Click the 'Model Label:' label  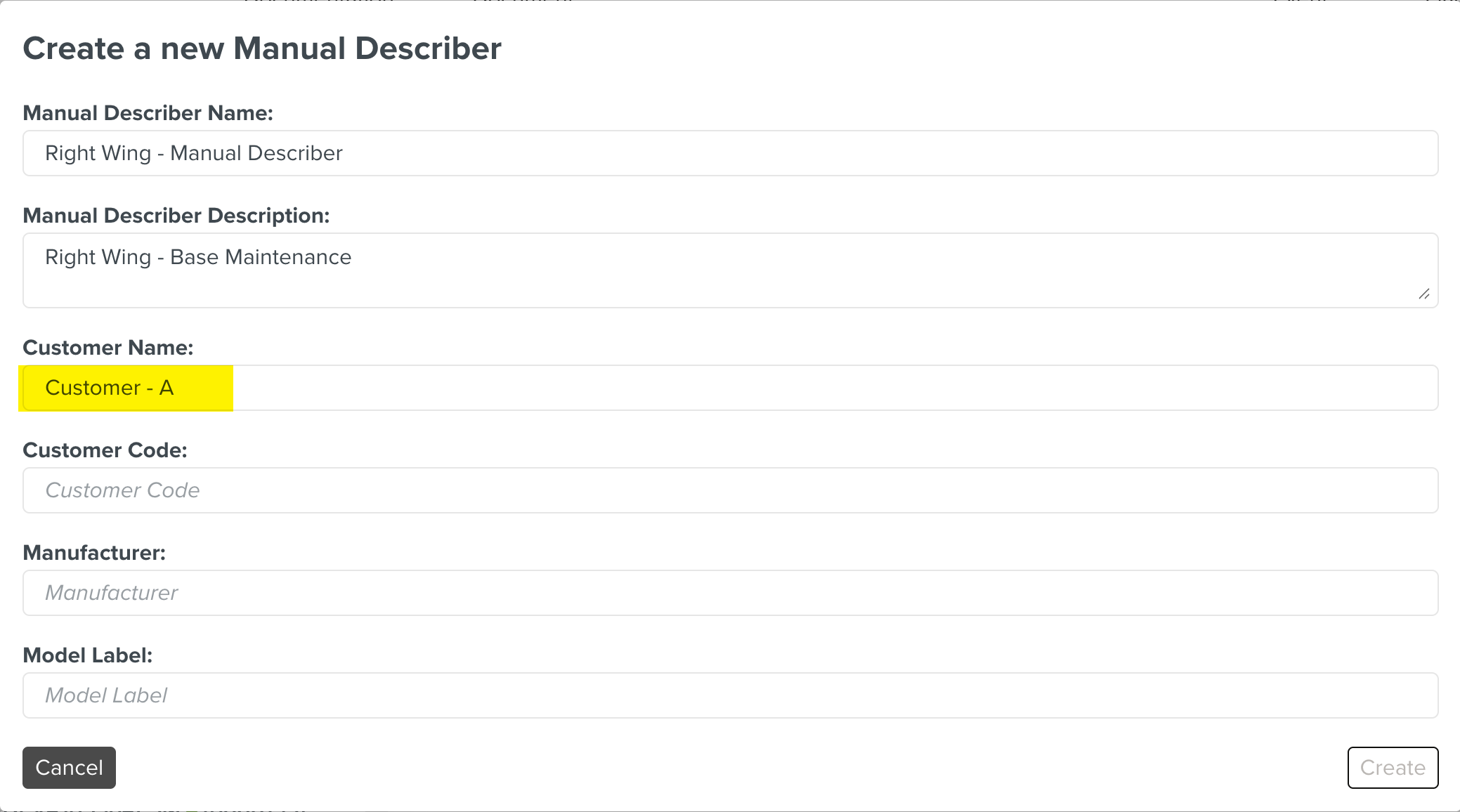coord(87,655)
